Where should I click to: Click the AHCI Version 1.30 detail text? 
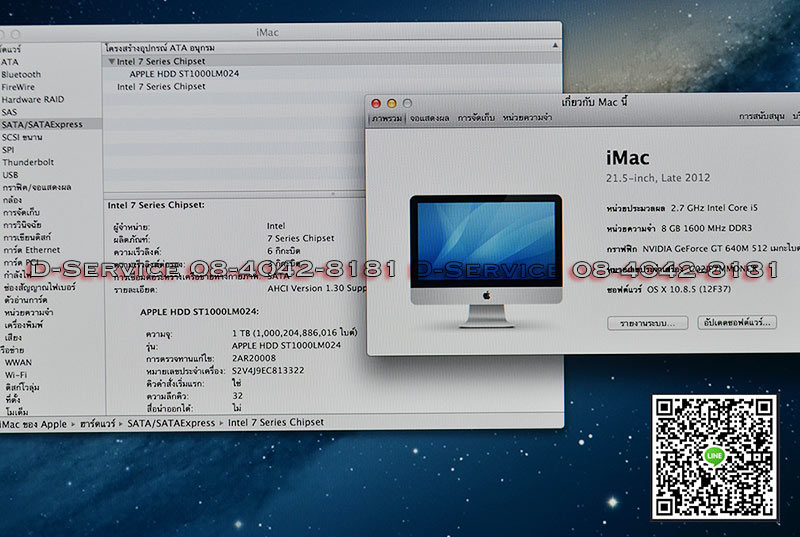coord(317,289)
